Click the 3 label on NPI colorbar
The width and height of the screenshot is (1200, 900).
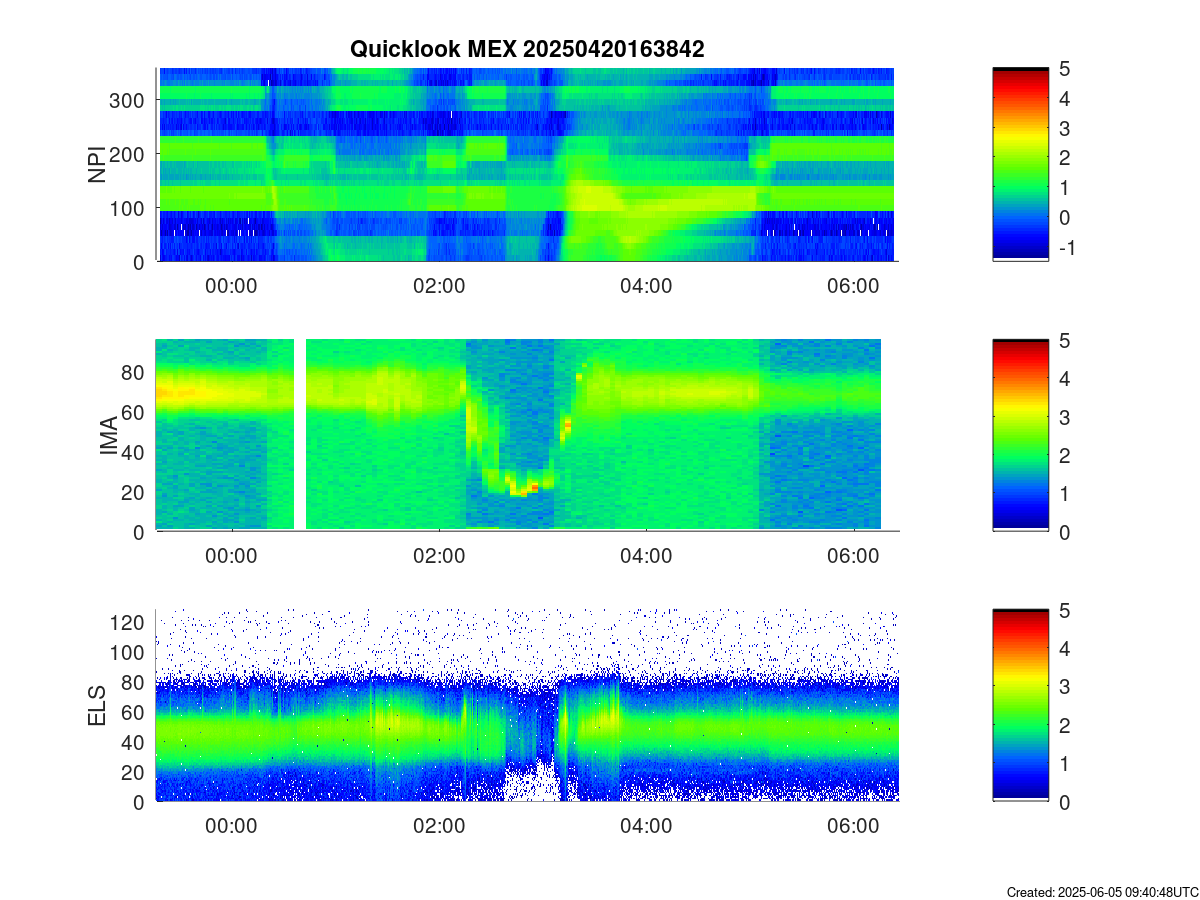point(1065,129)
